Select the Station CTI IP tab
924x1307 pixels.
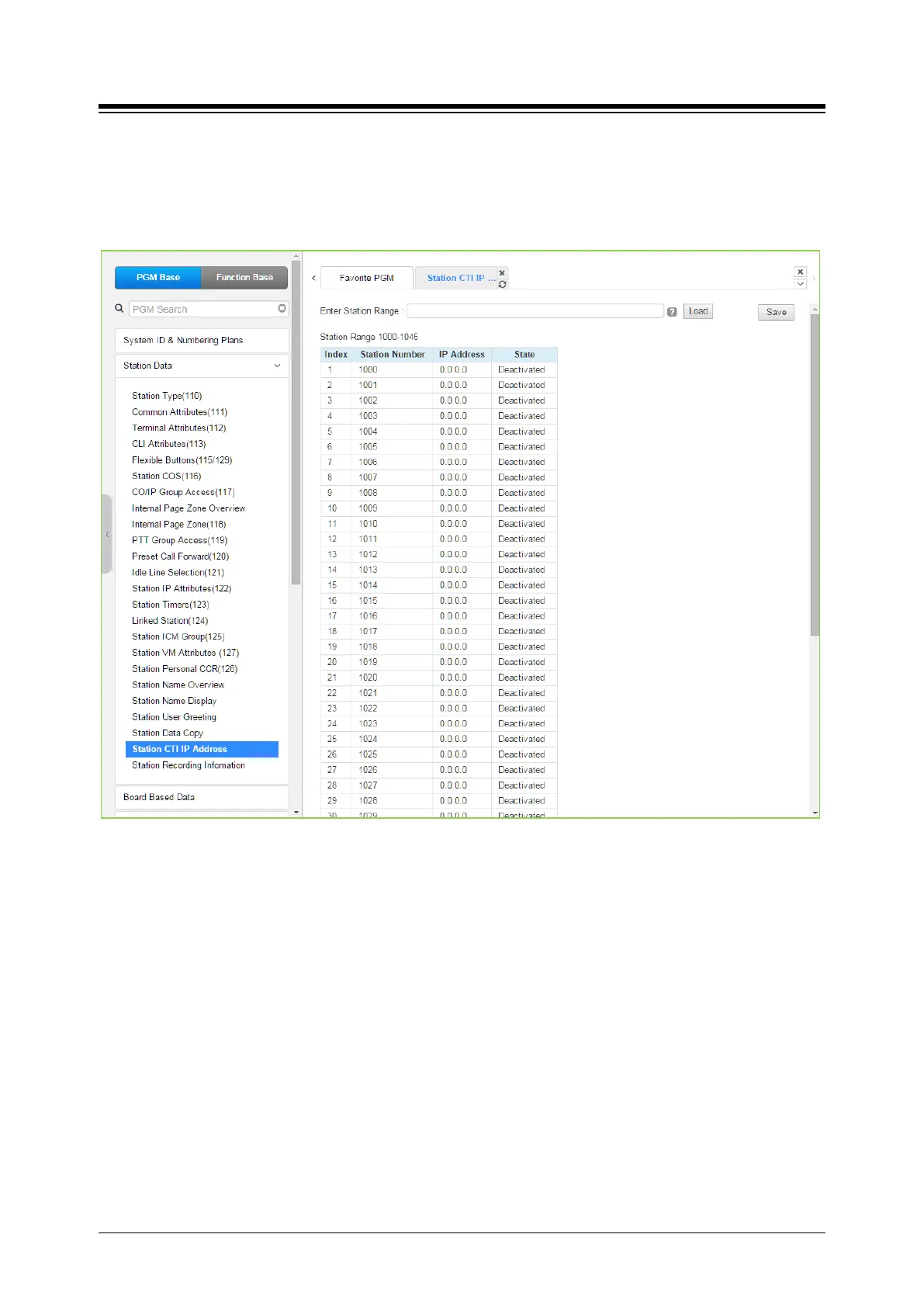coord(461,278)
